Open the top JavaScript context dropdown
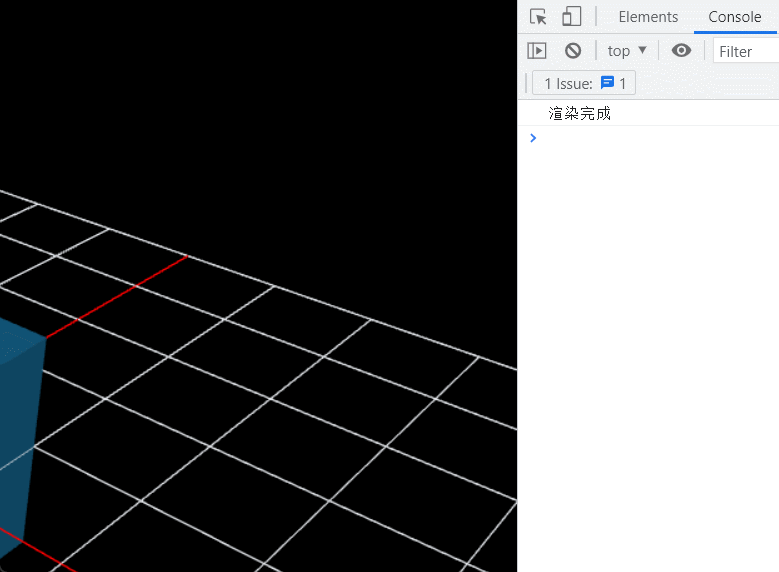The width and height of the screenshot is (779, 572). pyautogui.click(x=627, y=51)
